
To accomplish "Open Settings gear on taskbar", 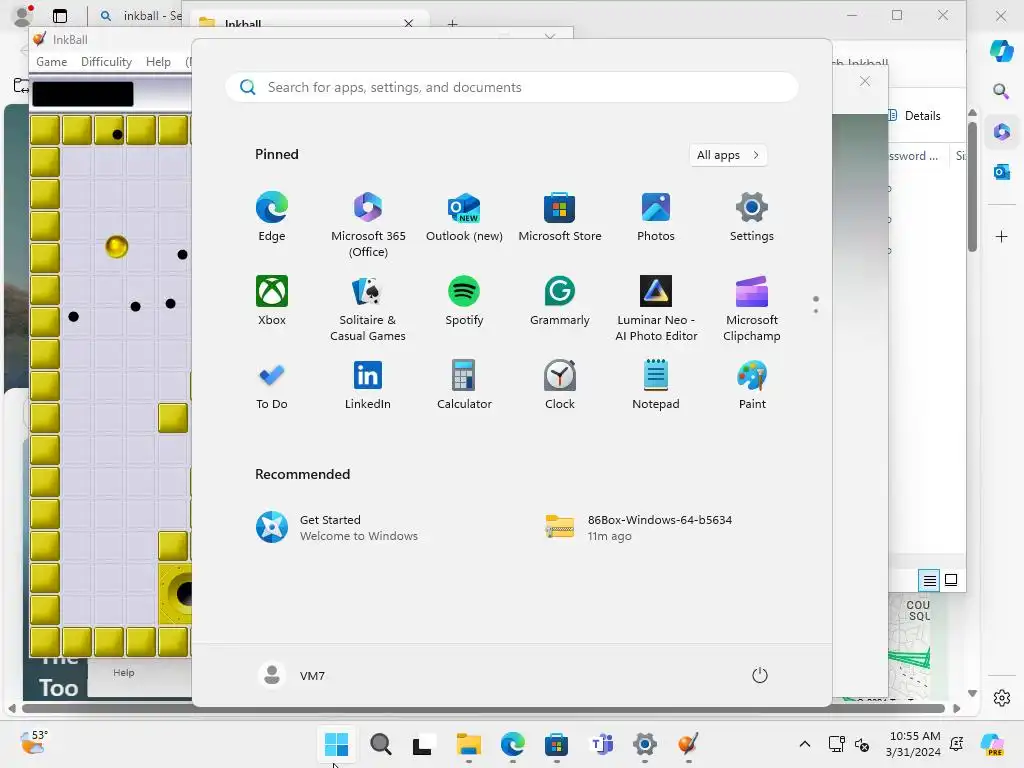I will pos(645,744).
